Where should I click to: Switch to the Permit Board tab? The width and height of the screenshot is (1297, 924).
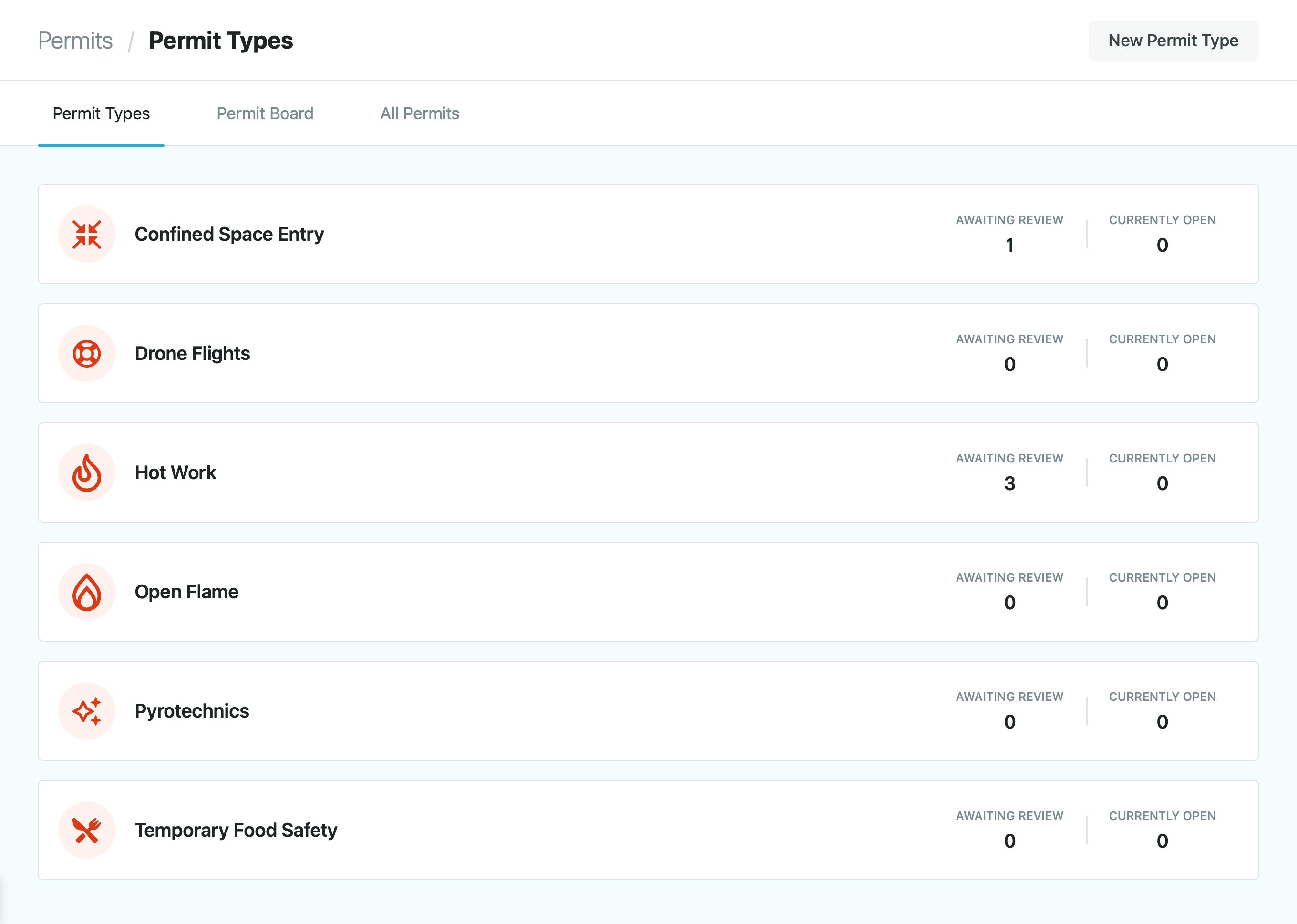click(x=265, y=113)
